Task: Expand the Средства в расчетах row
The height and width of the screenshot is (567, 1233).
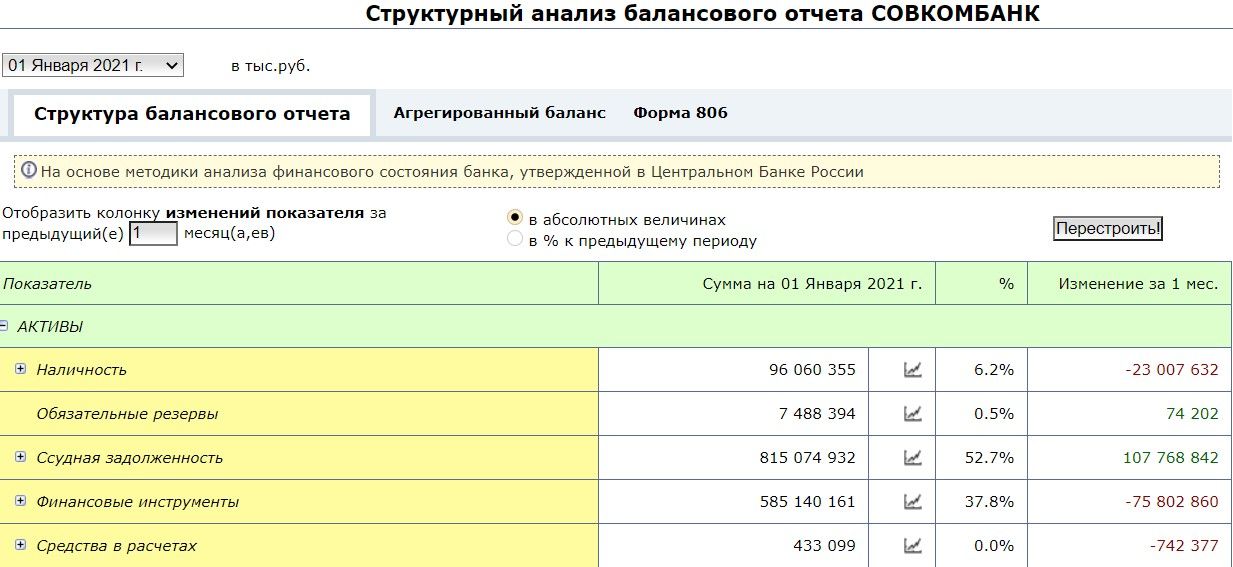Action: pos(21,545)
